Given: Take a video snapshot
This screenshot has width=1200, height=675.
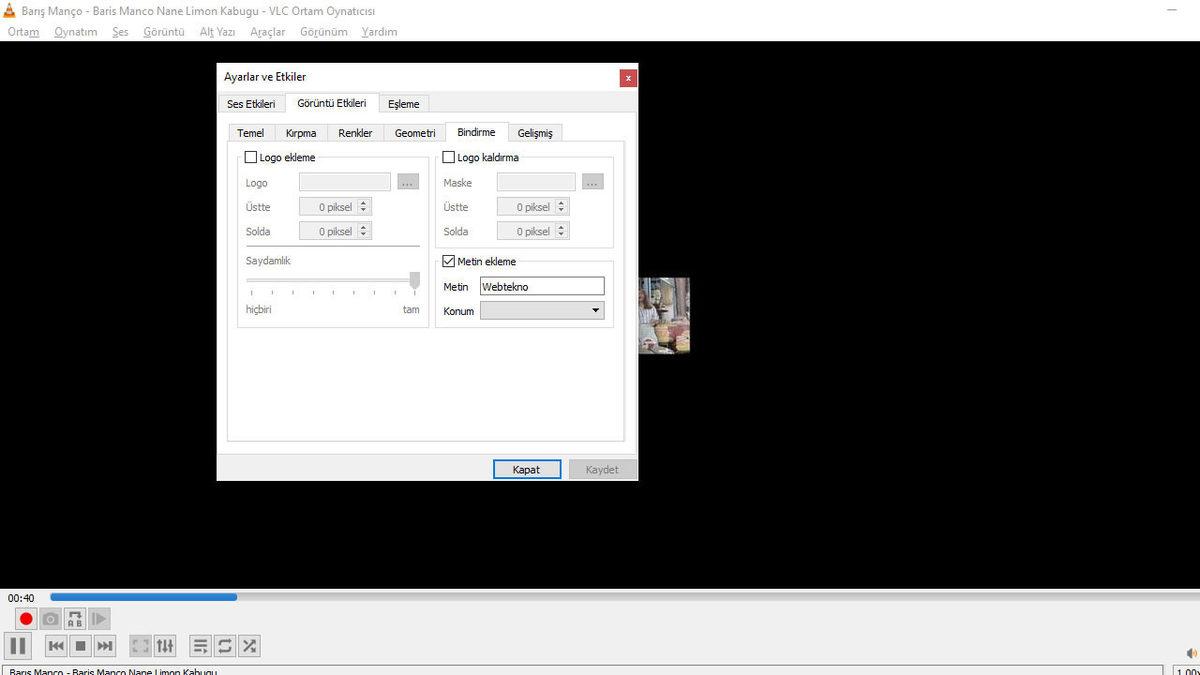Looking at the screenshot, I should (50, 618).
